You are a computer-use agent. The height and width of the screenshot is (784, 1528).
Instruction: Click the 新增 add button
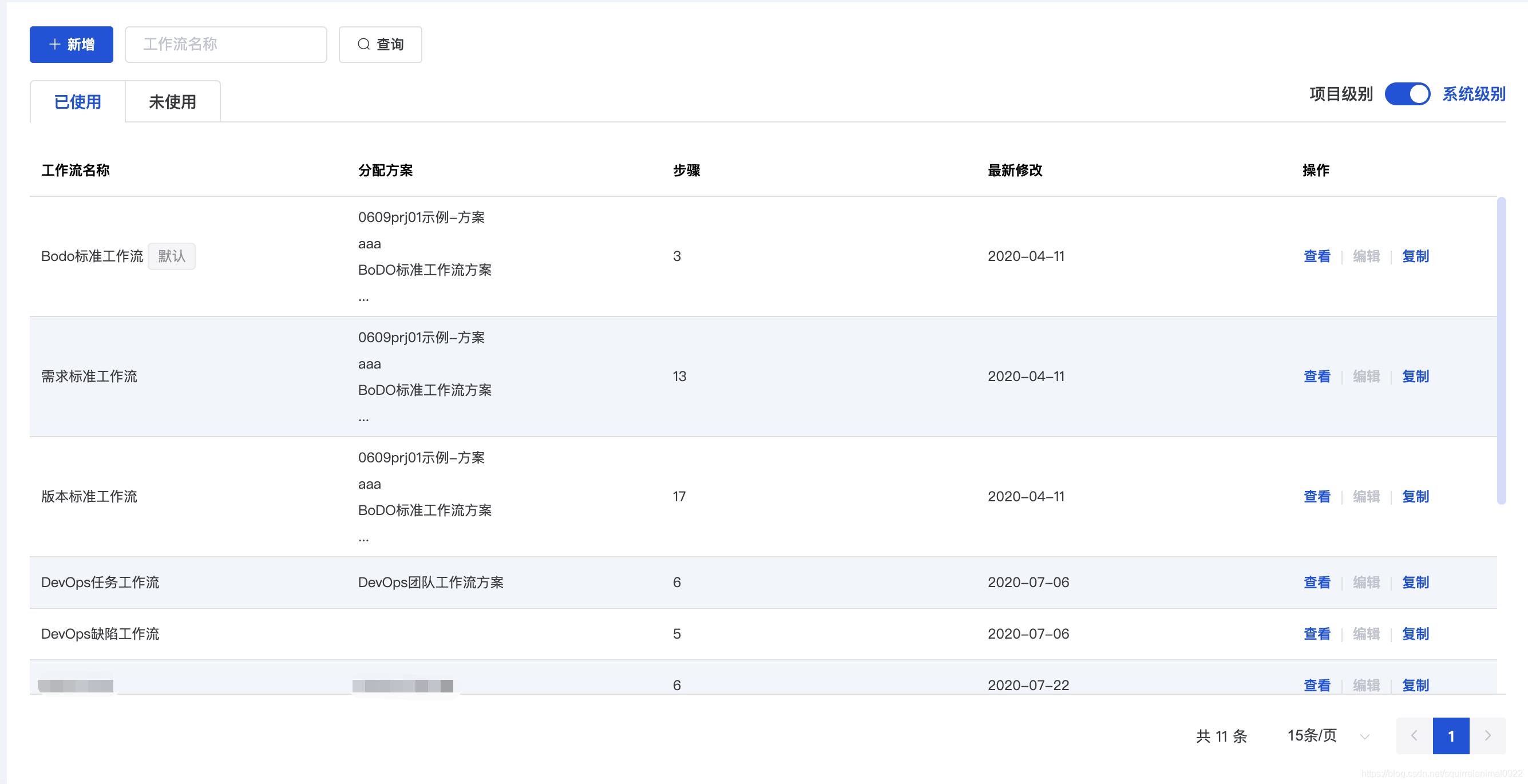71,45
